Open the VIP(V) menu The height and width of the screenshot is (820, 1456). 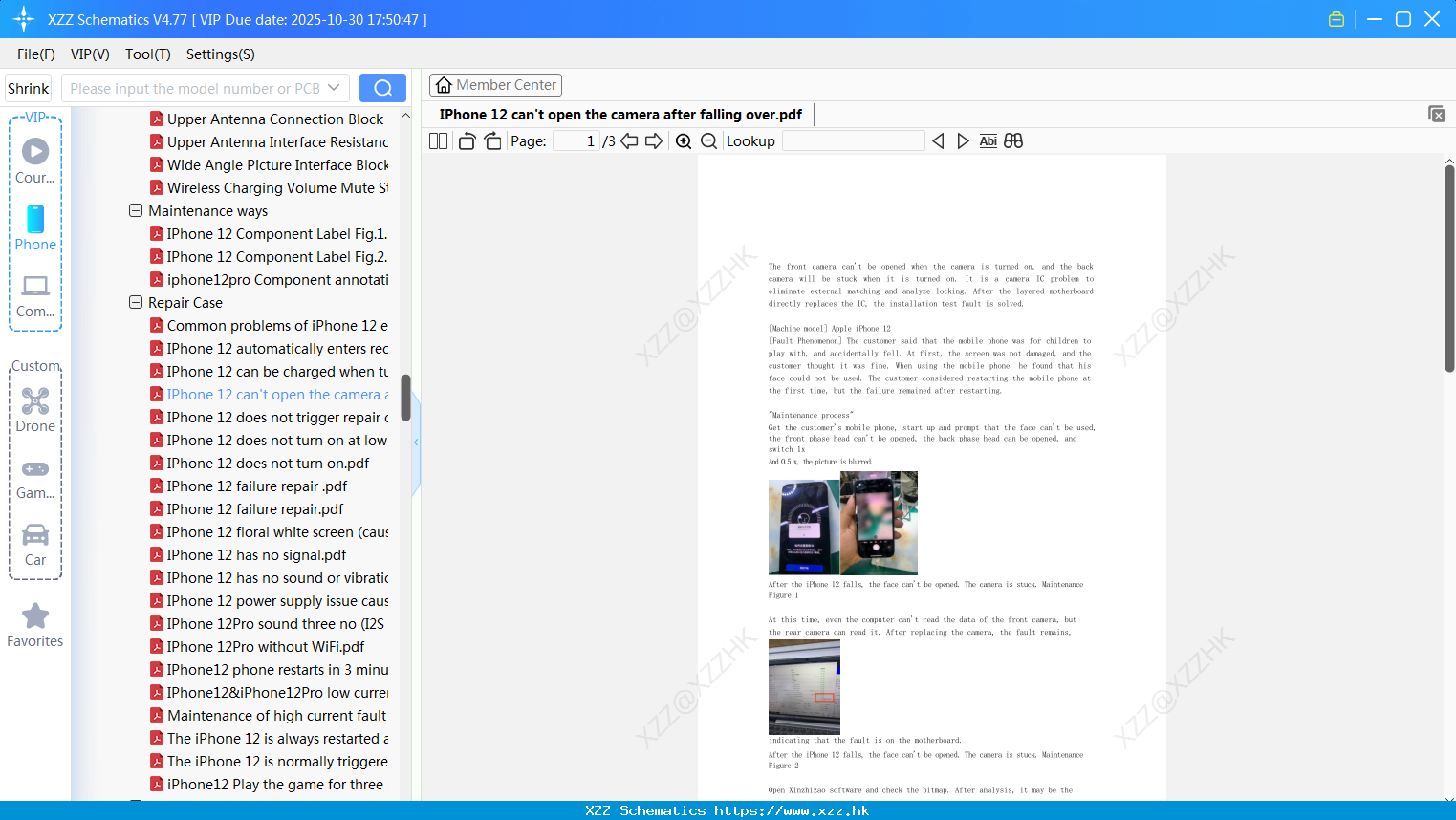pyautogui.click(x=90, y=54)
